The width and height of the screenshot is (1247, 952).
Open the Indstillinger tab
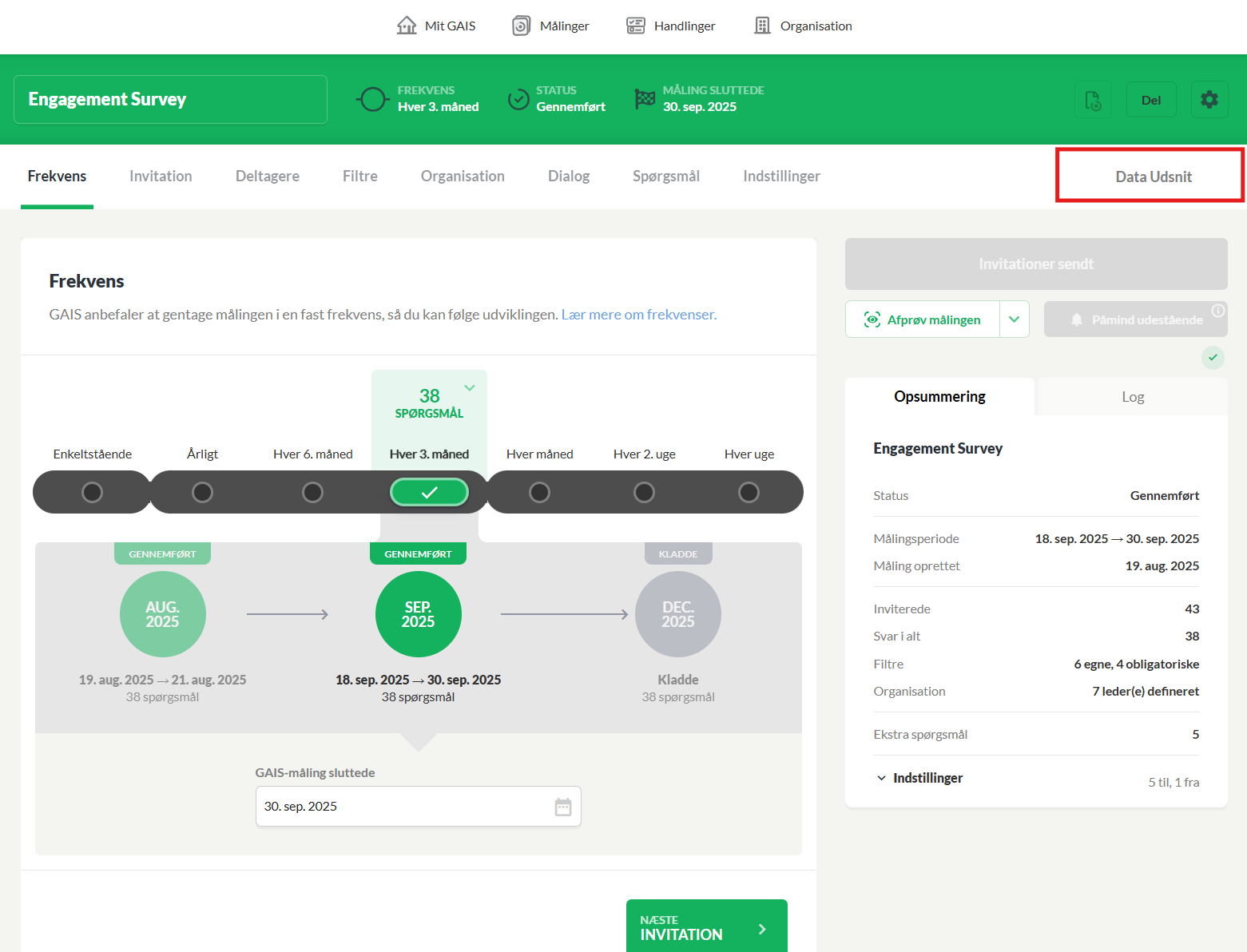click(781, 177)
